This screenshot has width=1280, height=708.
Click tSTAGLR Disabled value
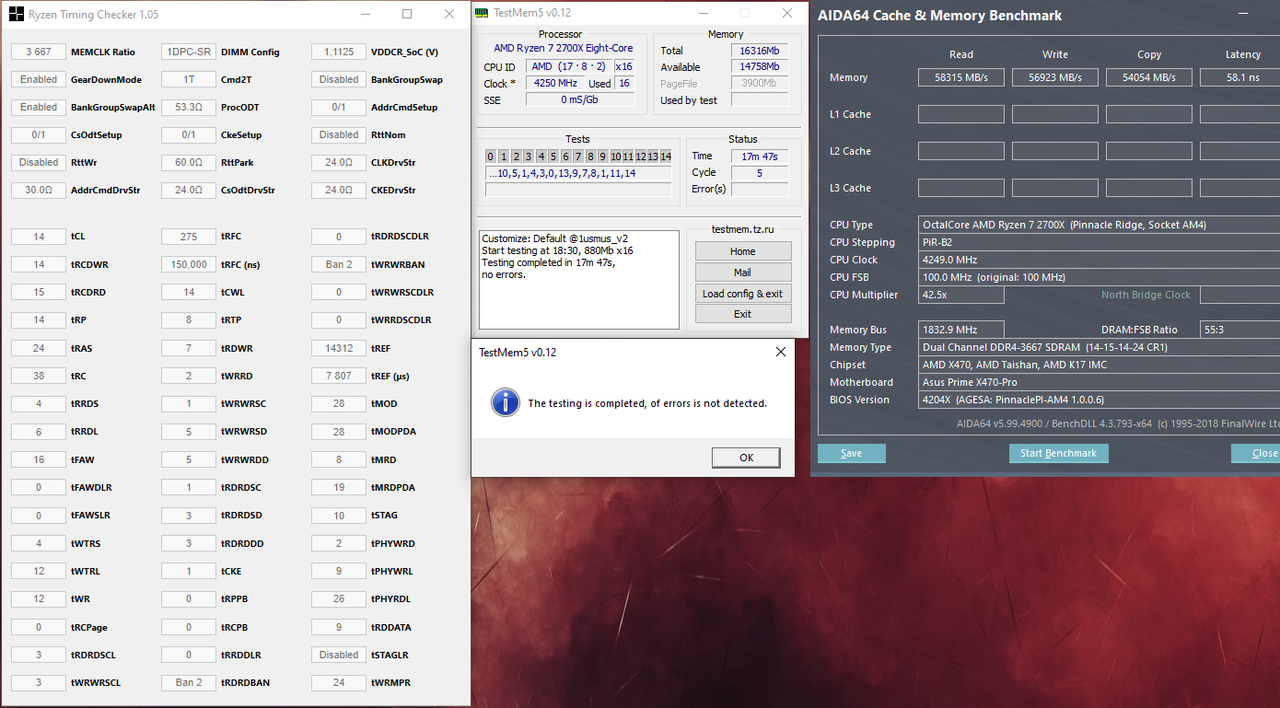click(x=339, y=655)
